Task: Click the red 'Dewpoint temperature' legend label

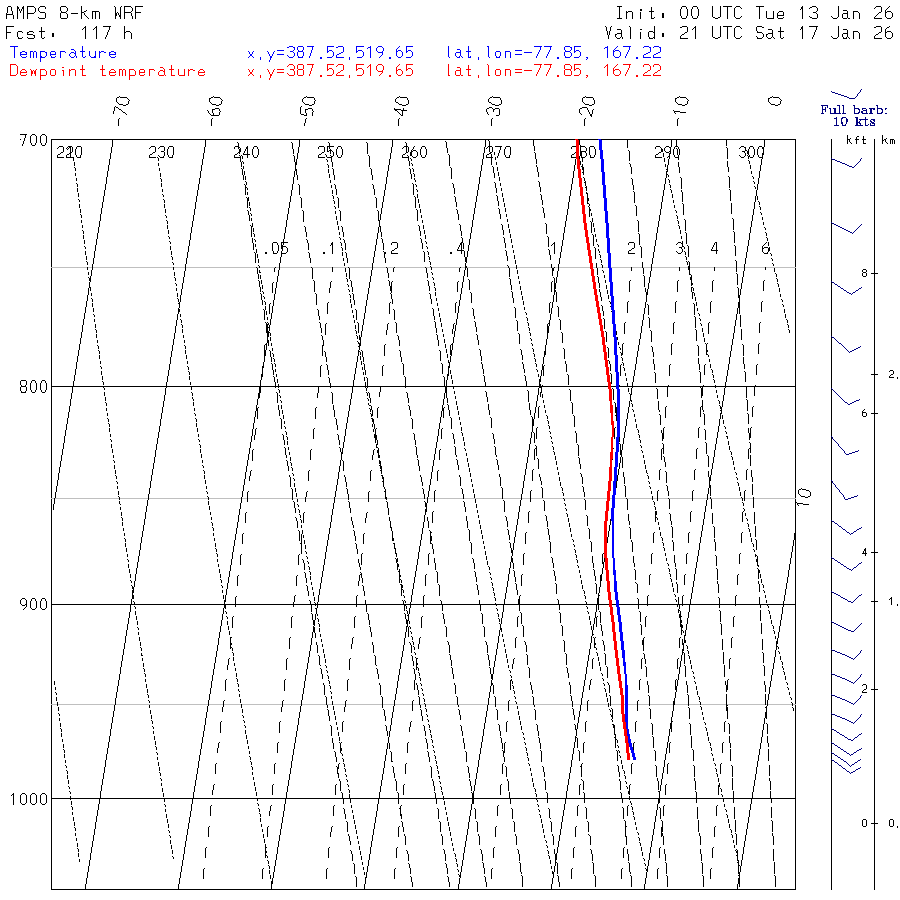Action: (x=107, y=71)
